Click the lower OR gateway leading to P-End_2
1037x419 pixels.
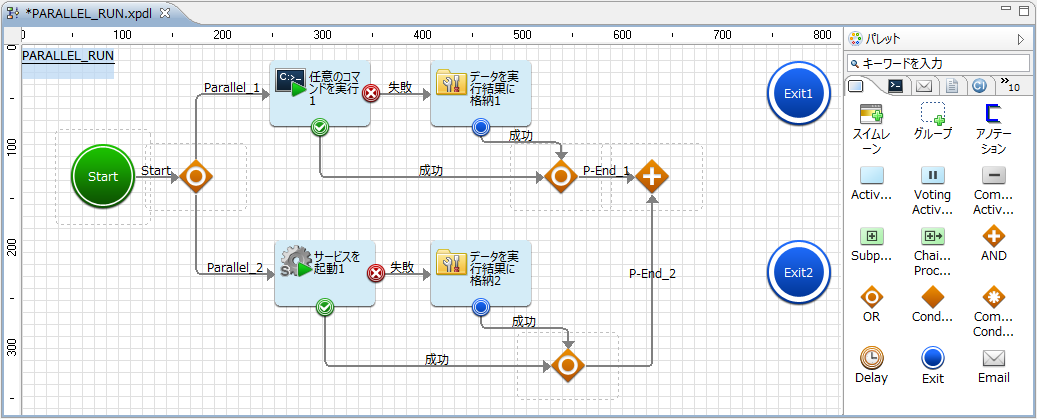click(x=567, y=365)
